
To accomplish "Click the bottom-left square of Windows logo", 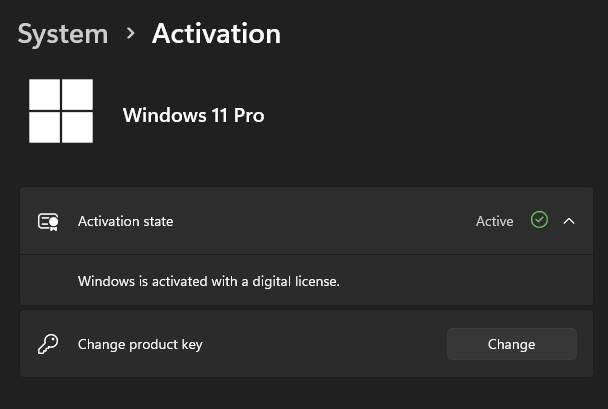I will click(x=45, y=127).
